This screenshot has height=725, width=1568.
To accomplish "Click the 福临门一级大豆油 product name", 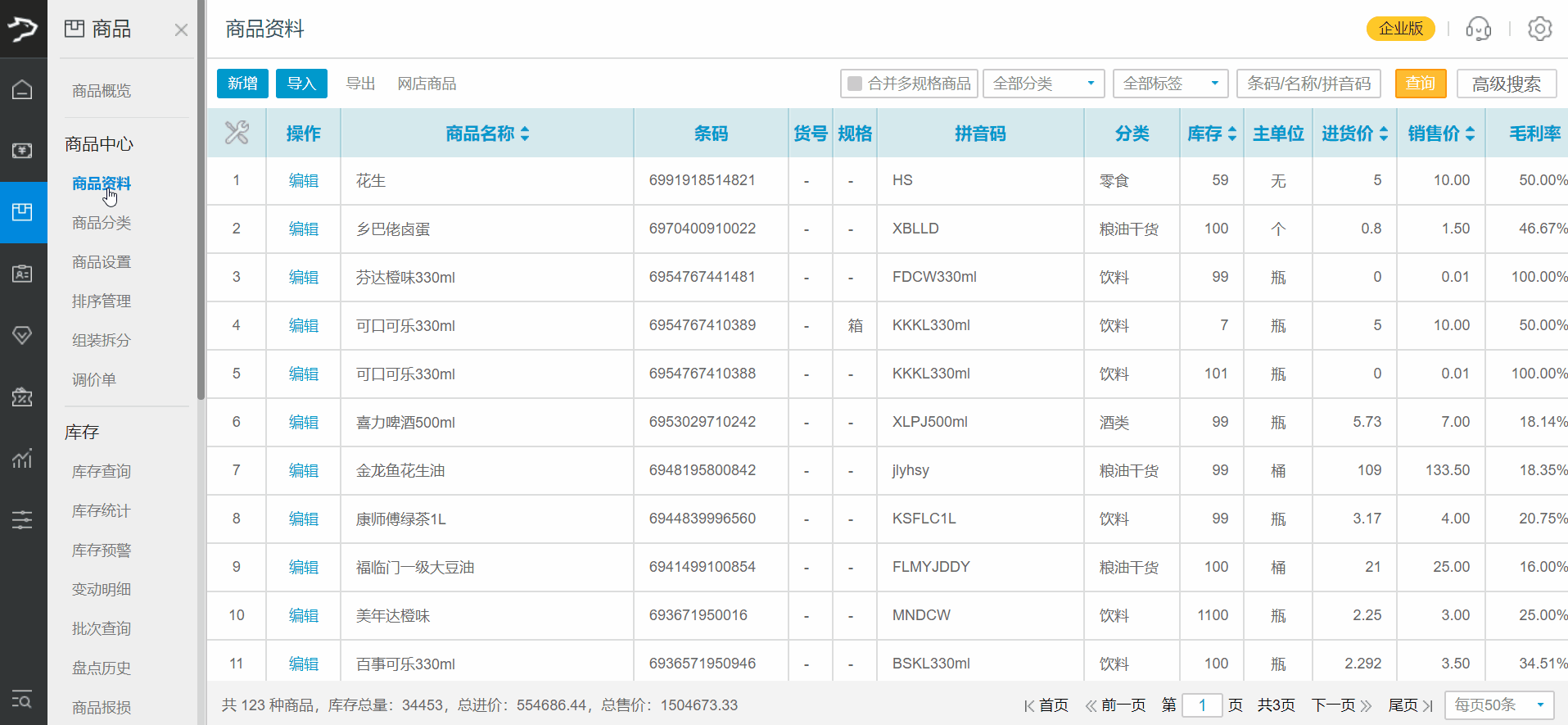I will (415, 568).
